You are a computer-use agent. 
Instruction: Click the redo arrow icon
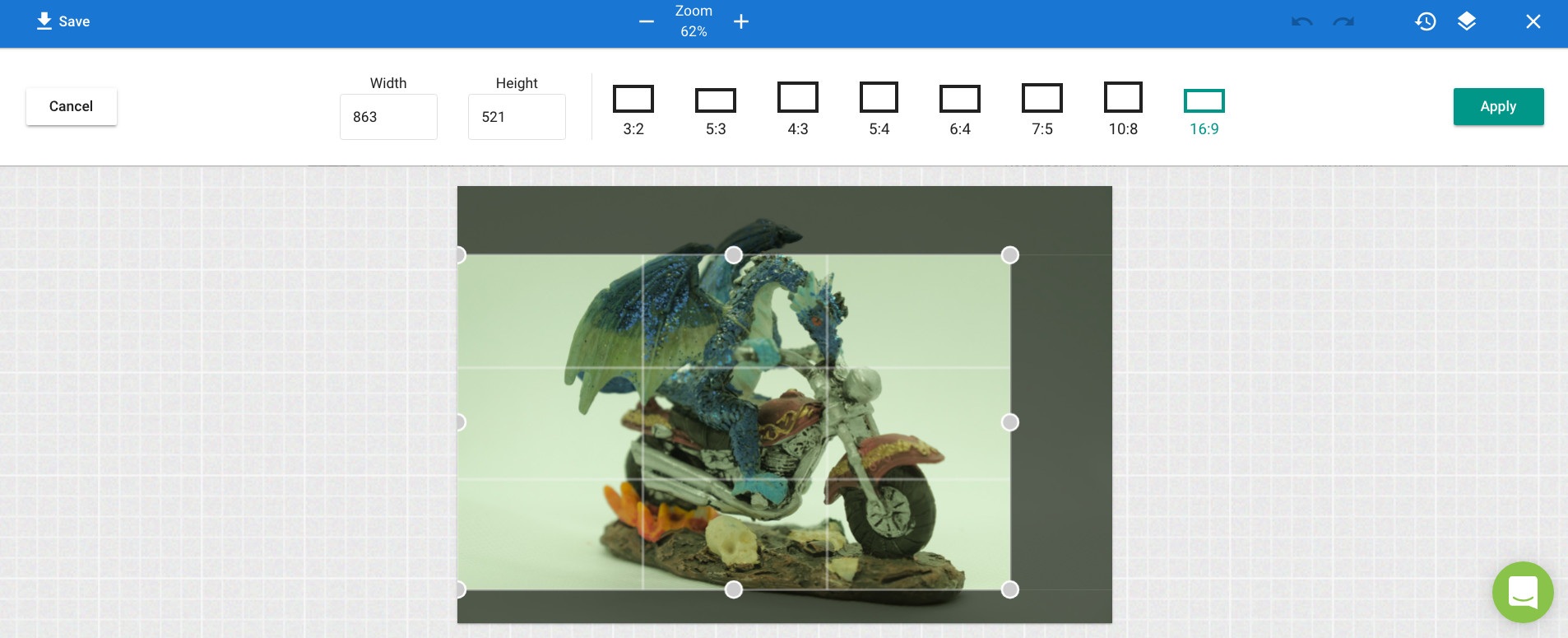point(1343,21)
